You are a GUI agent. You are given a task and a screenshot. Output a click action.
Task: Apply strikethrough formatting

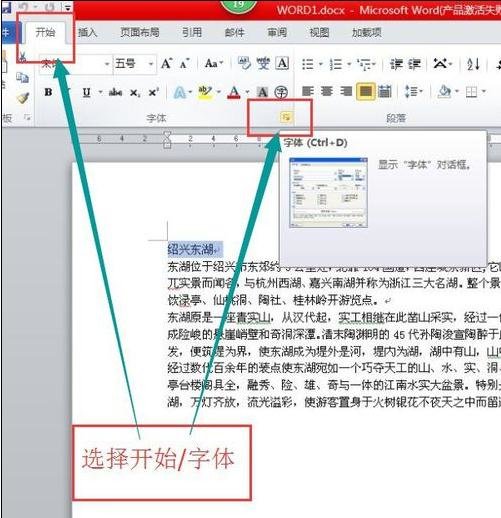click(115, 92)
